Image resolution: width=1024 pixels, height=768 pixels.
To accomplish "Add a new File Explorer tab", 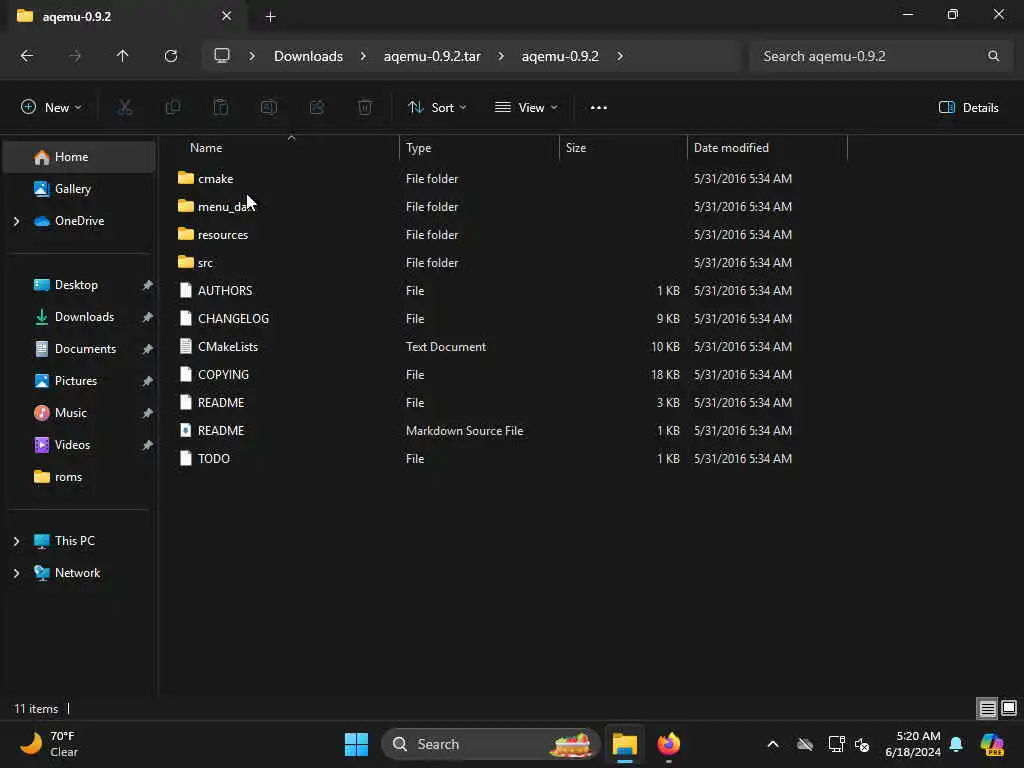I will coord(270,17).
